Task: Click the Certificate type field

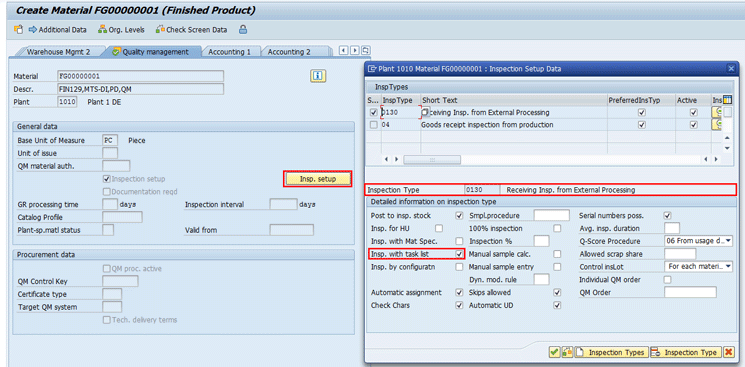Action: (x=112, y=294)
